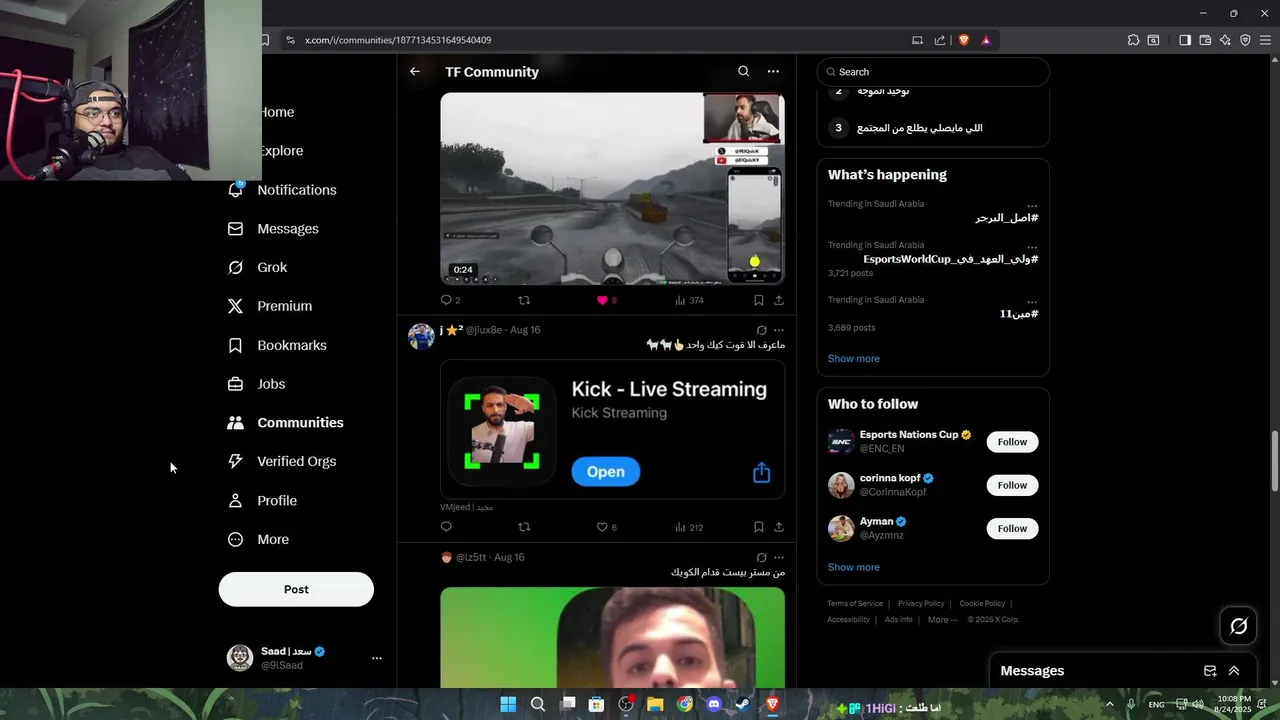The image size is (1280, 720).
Task: Click the Windows Start button
Action: click(x=508, y=704)
